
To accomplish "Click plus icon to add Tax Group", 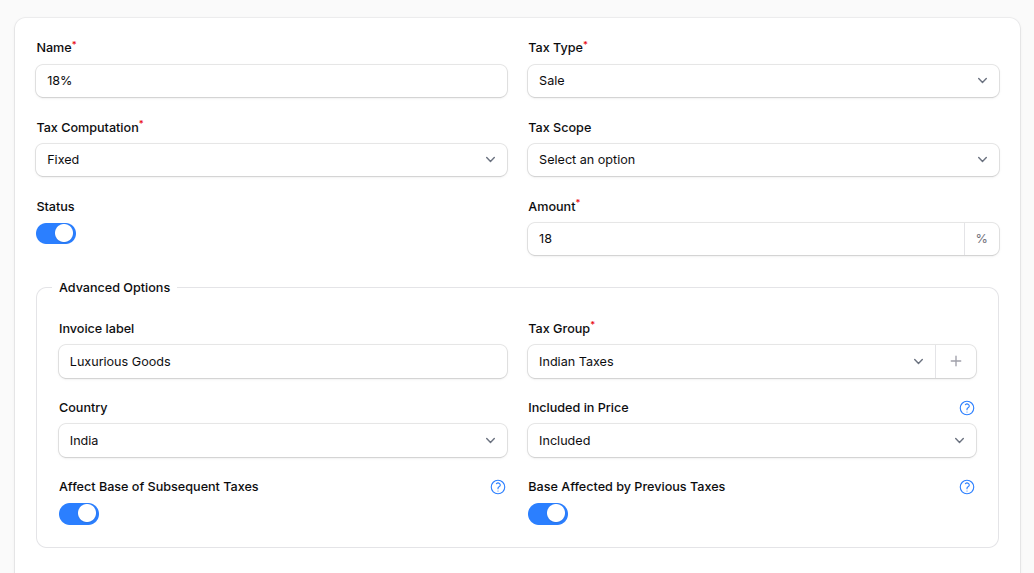I will pos(956,362).
